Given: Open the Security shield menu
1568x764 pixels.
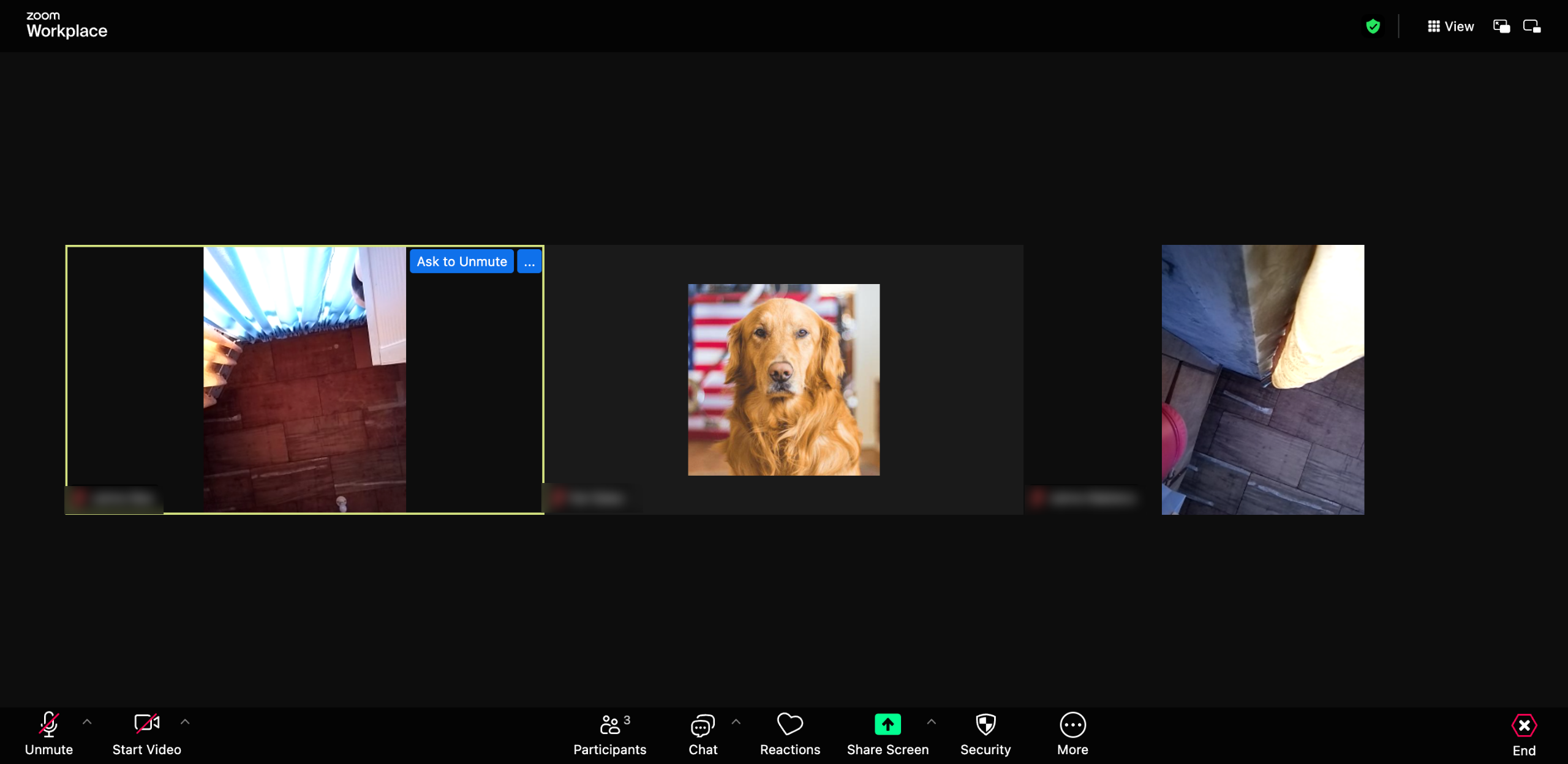Looking at the screenshot, I should (x=985, y=733).
